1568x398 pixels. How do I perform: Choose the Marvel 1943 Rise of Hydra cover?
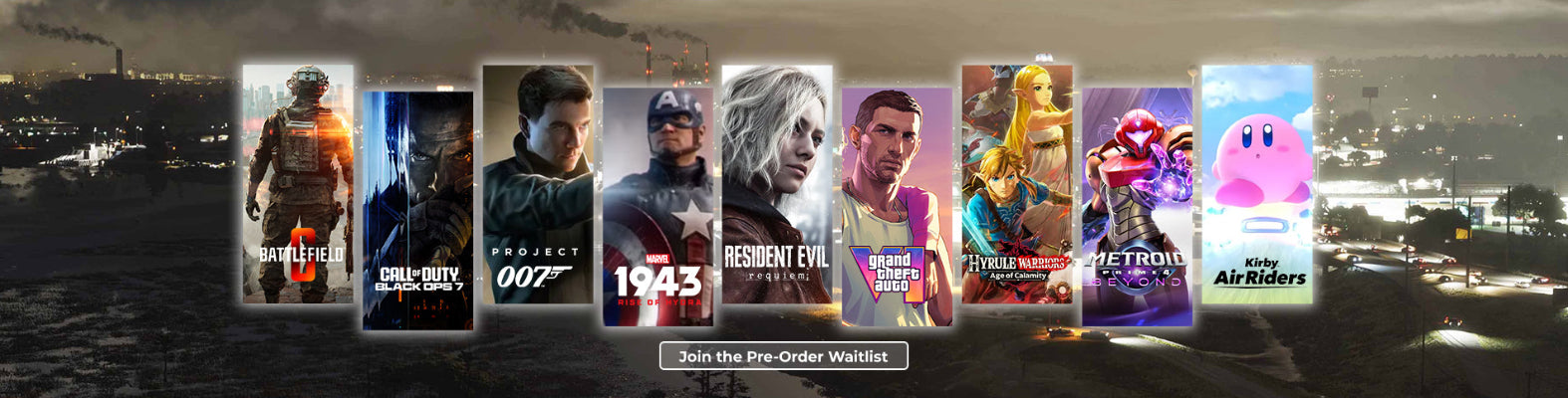pyautogui.click(x=657, y=207)
